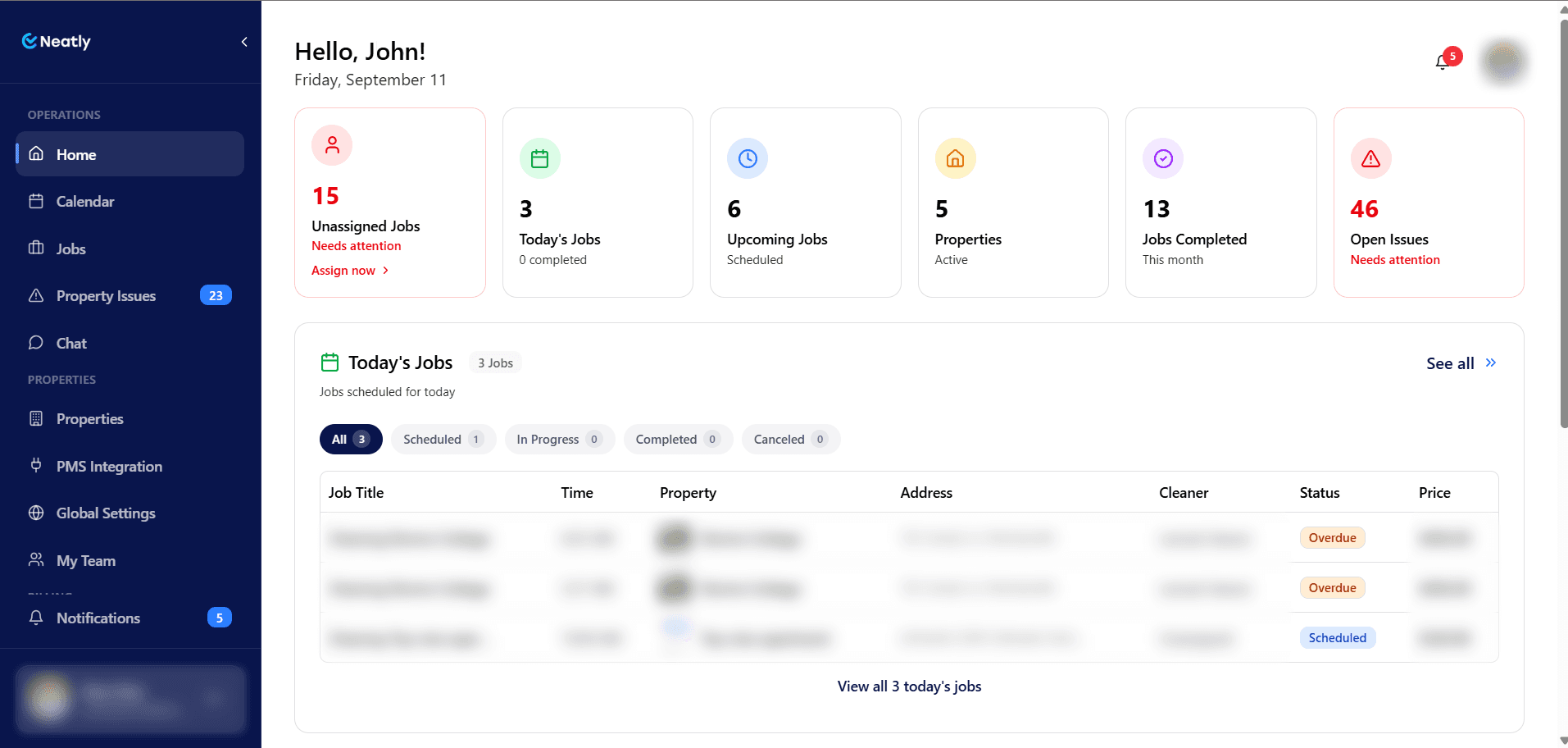Open the user avatar in the header
Screen dimensions: 1568x748
1503,62
